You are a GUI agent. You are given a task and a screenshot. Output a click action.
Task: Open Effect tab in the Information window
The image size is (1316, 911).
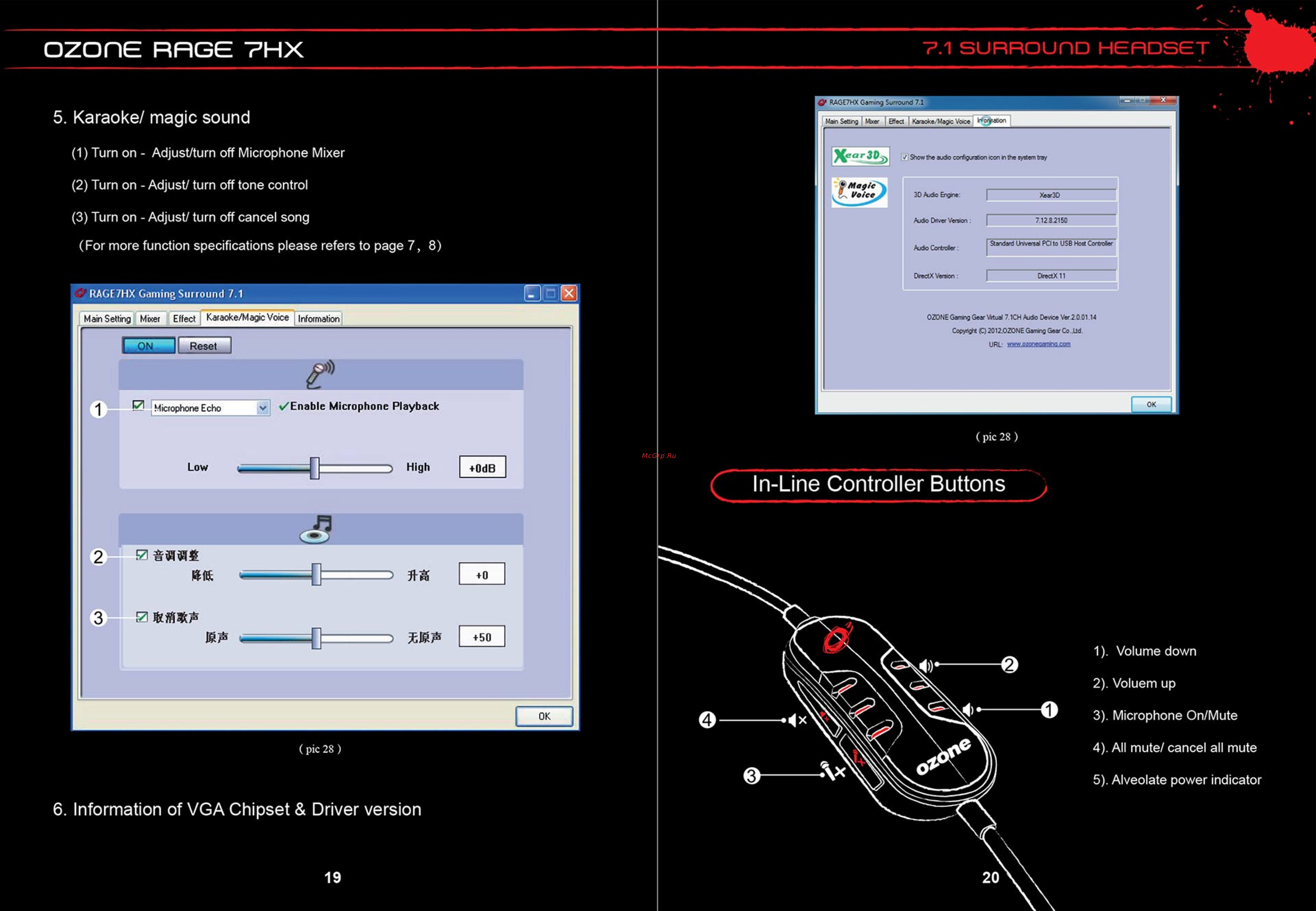tap(896, 122)
